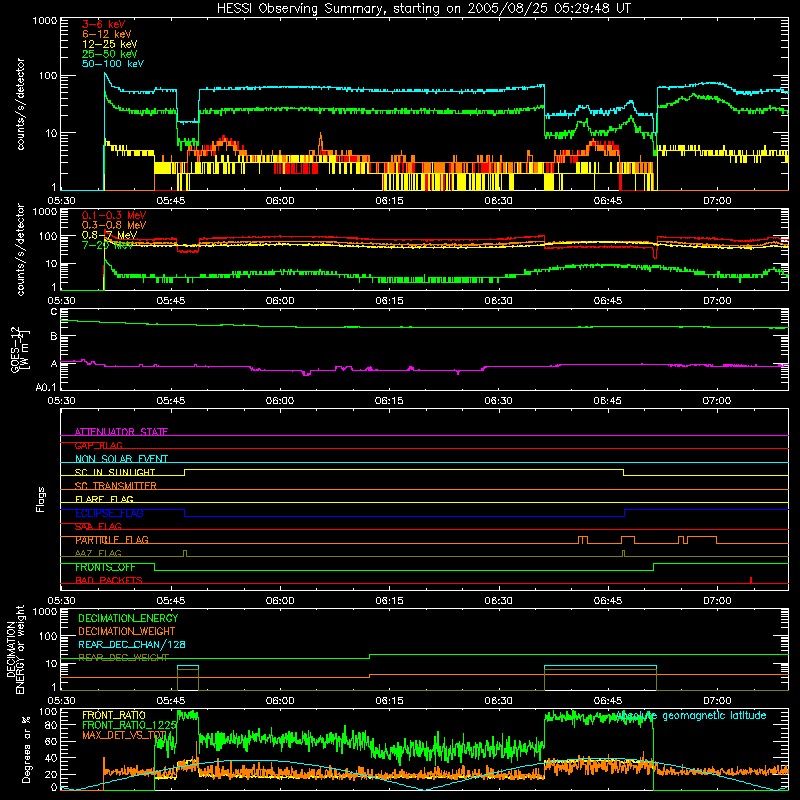Select the FRONTS_OFF flag label

tap(105, 567)
